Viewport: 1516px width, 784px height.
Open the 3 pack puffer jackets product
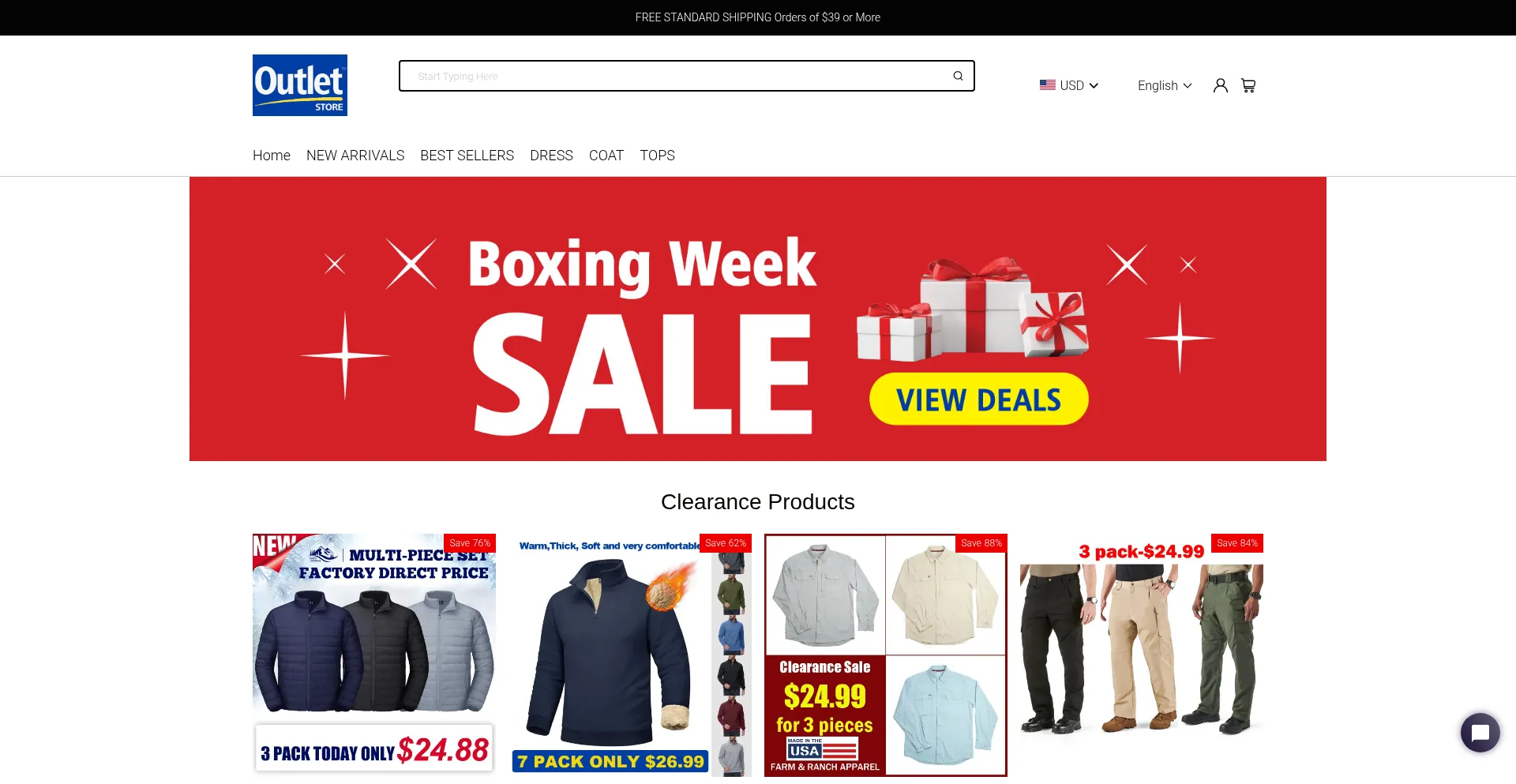click(x=374, y=655)
